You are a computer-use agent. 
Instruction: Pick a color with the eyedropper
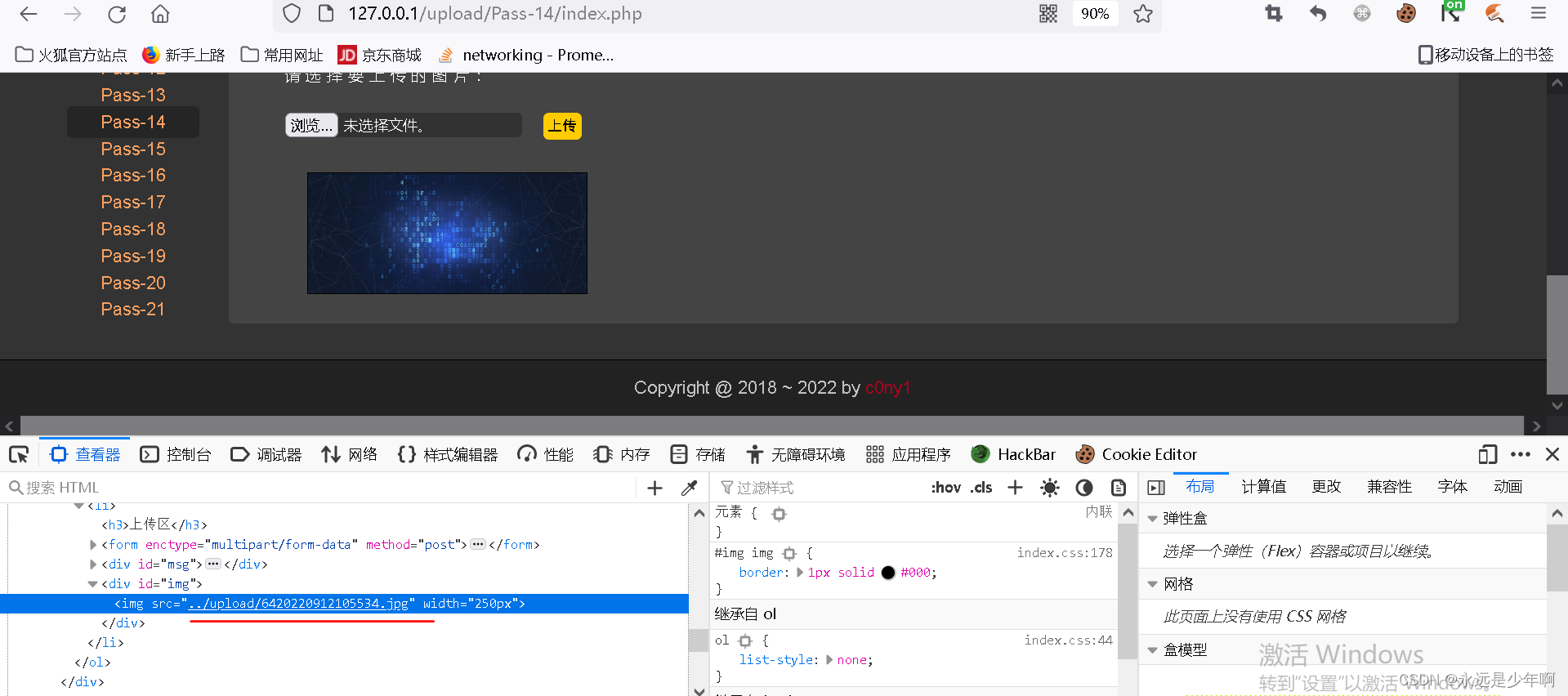(690, 488)
